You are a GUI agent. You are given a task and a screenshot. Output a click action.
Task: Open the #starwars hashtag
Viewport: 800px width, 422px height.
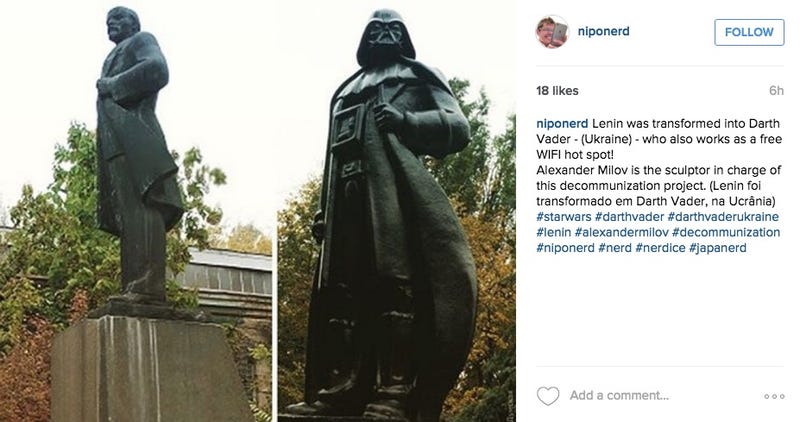coord(564,217)
